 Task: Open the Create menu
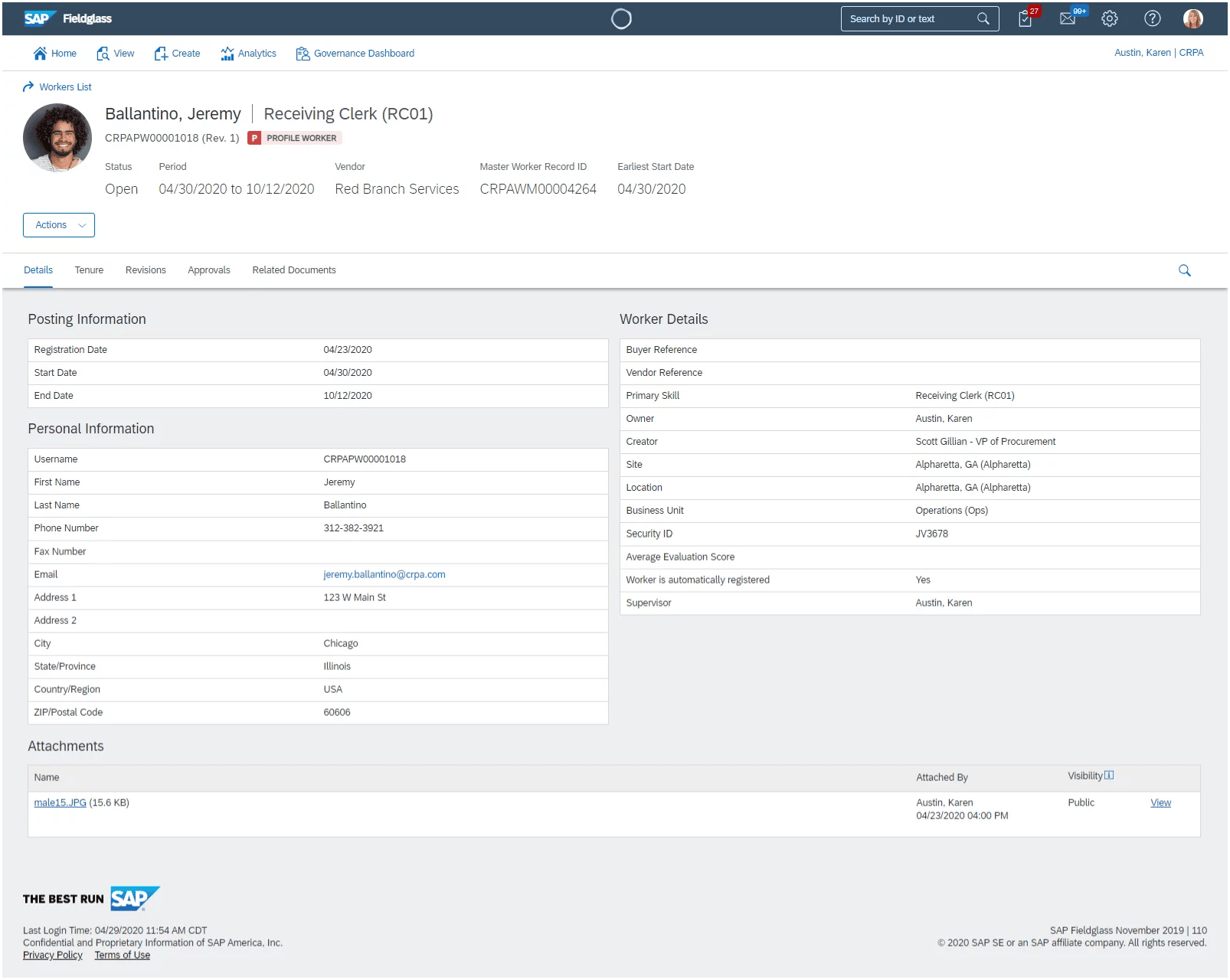[x=178, y=54]
